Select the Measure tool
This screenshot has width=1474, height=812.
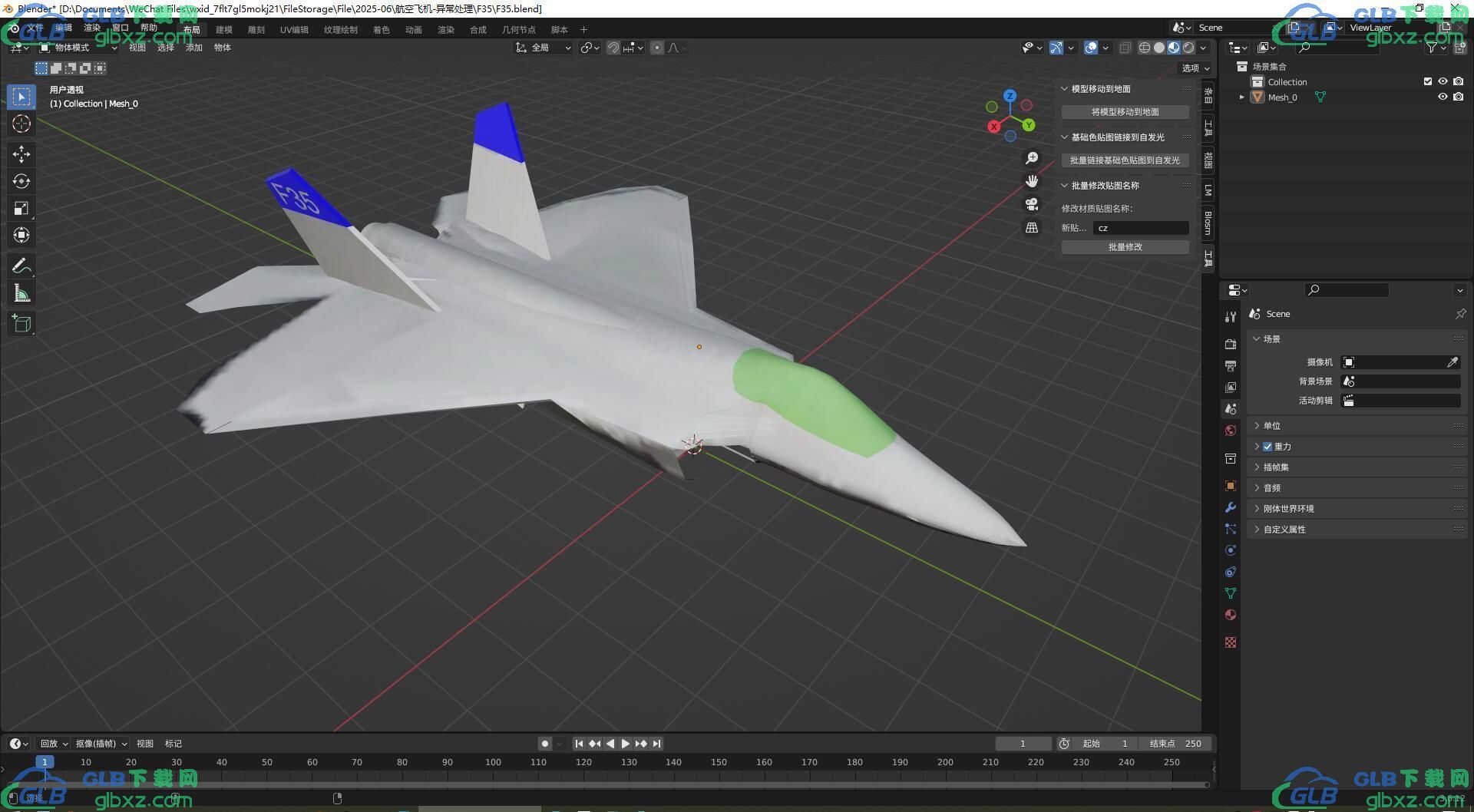[21, 293]
